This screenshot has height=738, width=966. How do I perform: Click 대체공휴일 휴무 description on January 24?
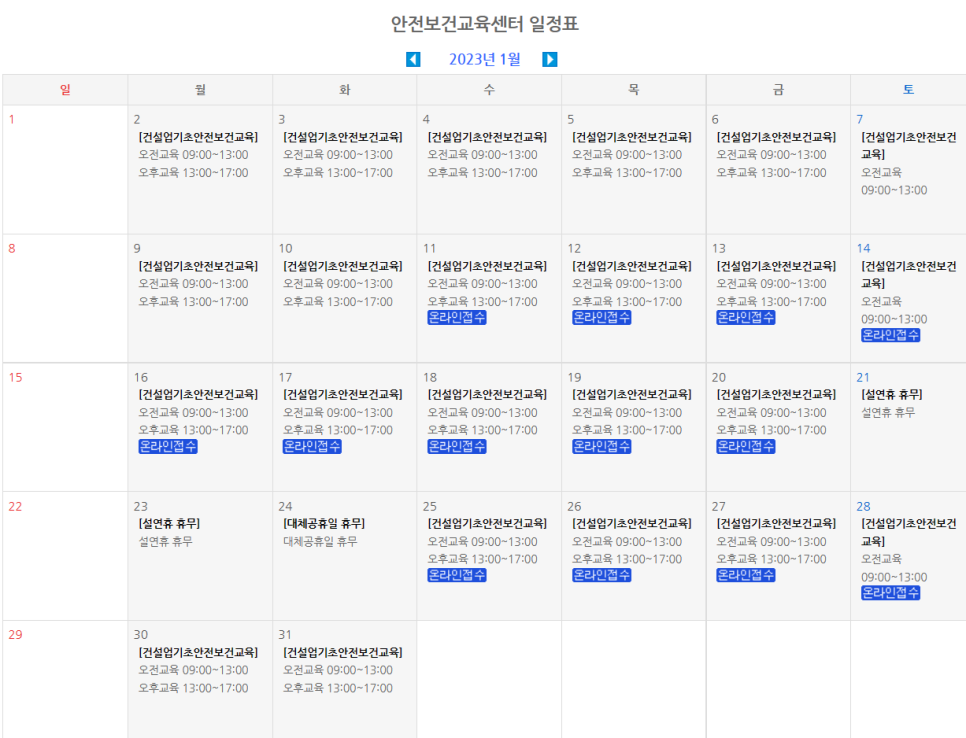tap(320, 541)
